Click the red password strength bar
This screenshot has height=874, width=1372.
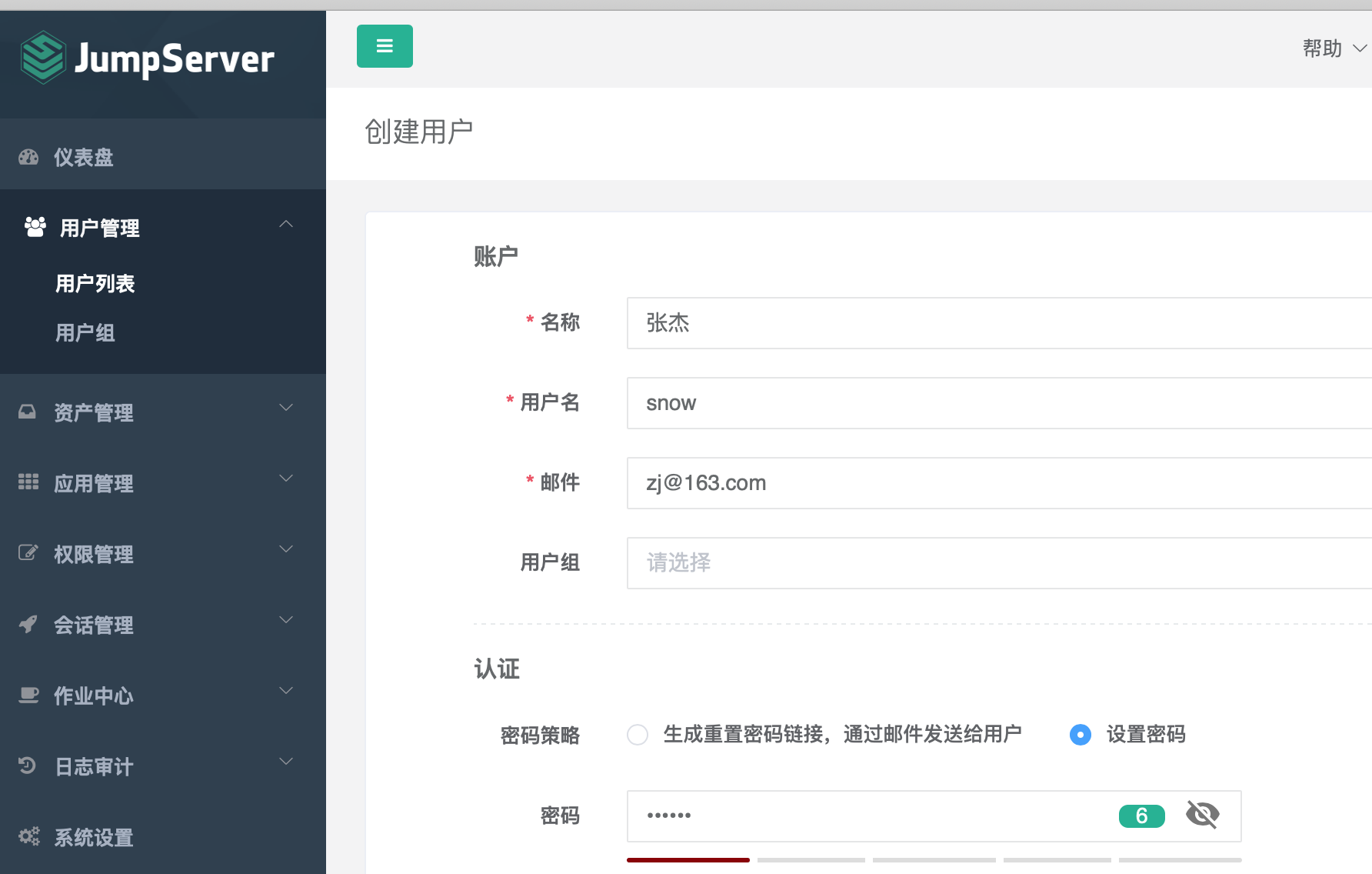[x=688, y=860]
